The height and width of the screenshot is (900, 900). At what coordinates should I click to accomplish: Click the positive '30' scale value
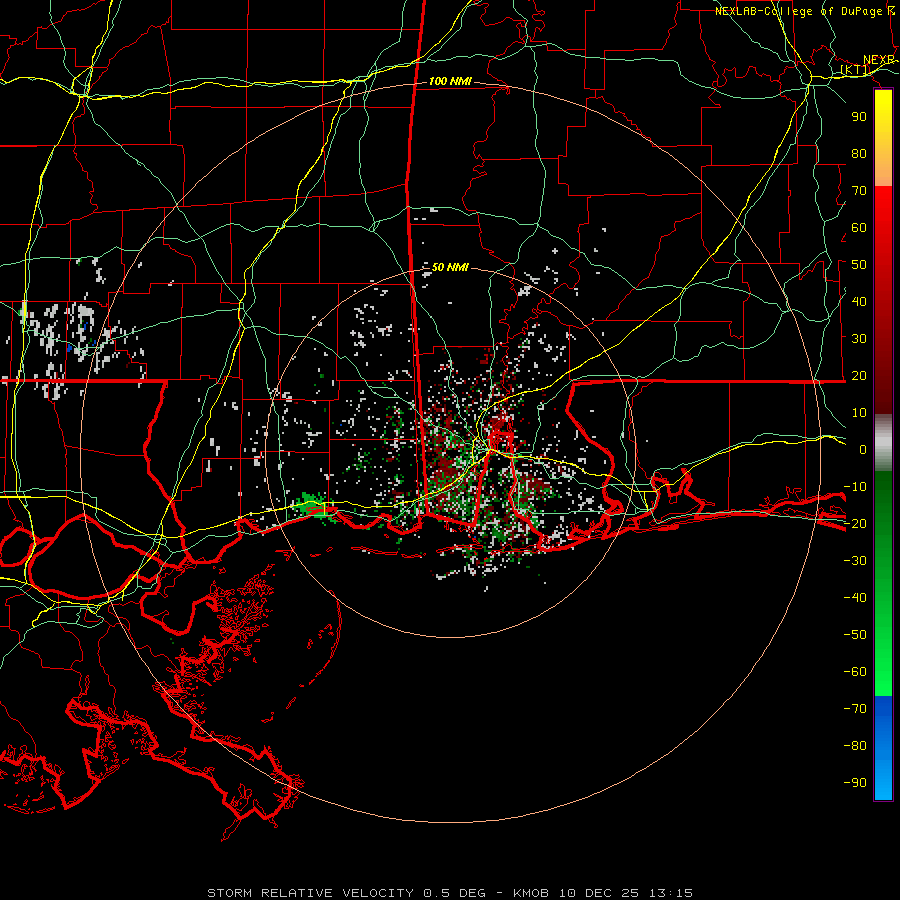point(859,339)
